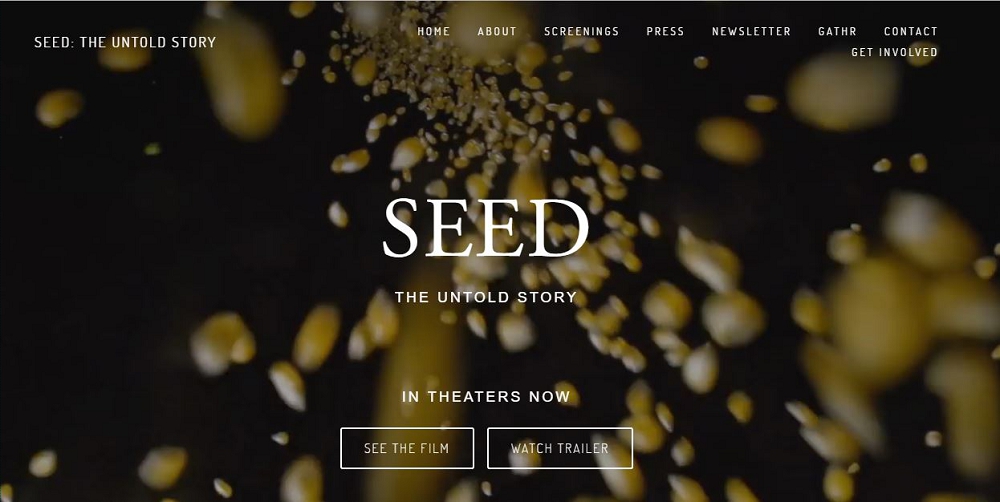Visit the GATHR nav link
Viewport: 1000px width, 502px height.
pos(837,31)
